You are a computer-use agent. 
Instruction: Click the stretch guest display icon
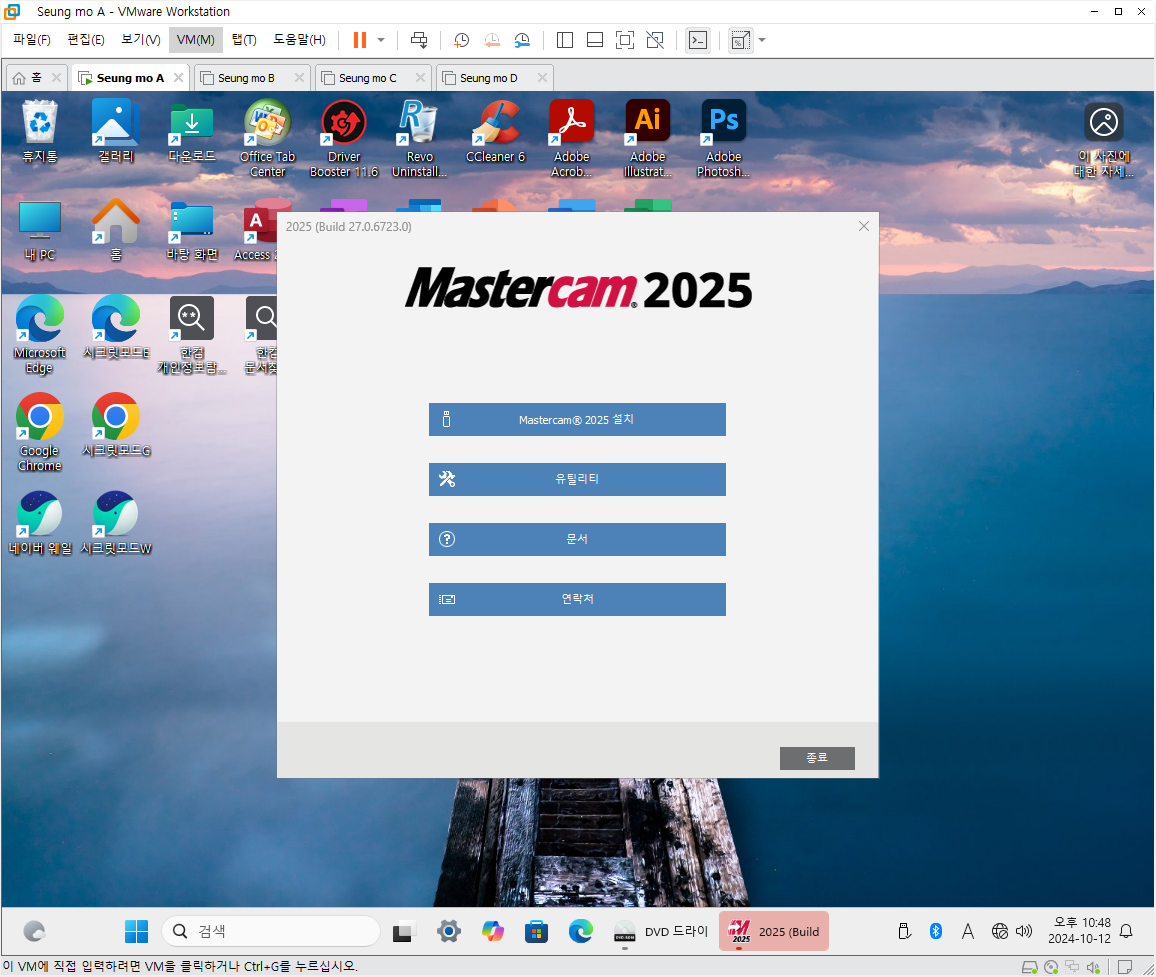pyautogui.click(x=741, y=40)
